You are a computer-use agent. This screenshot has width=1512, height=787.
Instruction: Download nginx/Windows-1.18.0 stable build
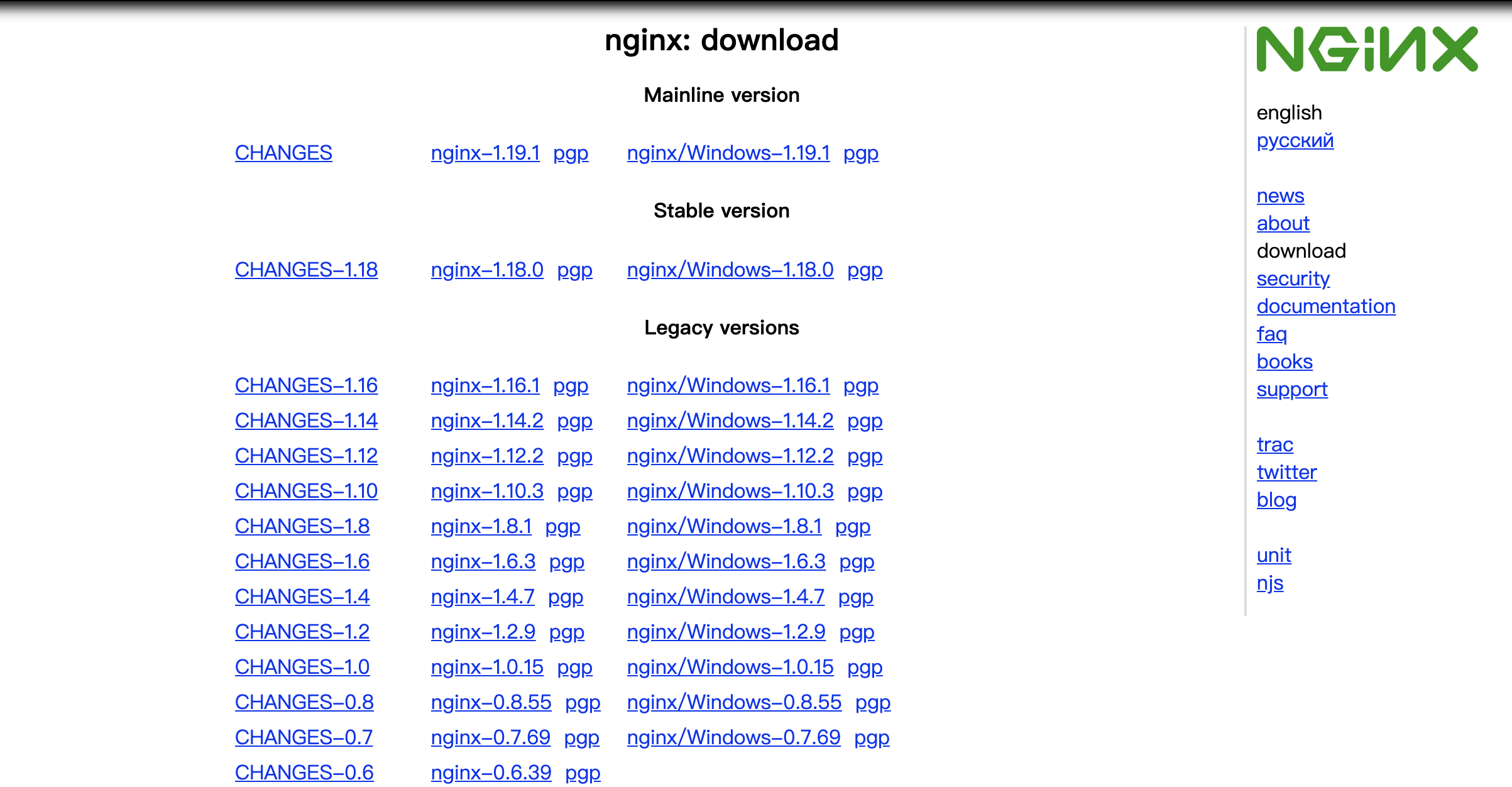(x=730, y=270)
